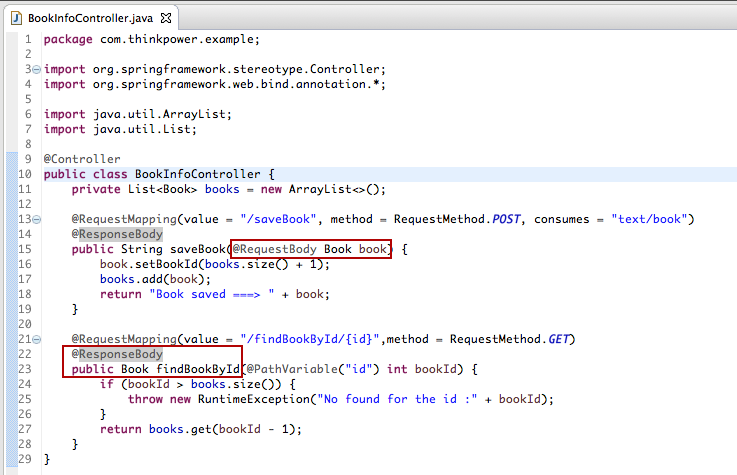This screenshot has width=737, height=475.
Task: Collapse the findBookById method at line 21
Action: point(36,339)
